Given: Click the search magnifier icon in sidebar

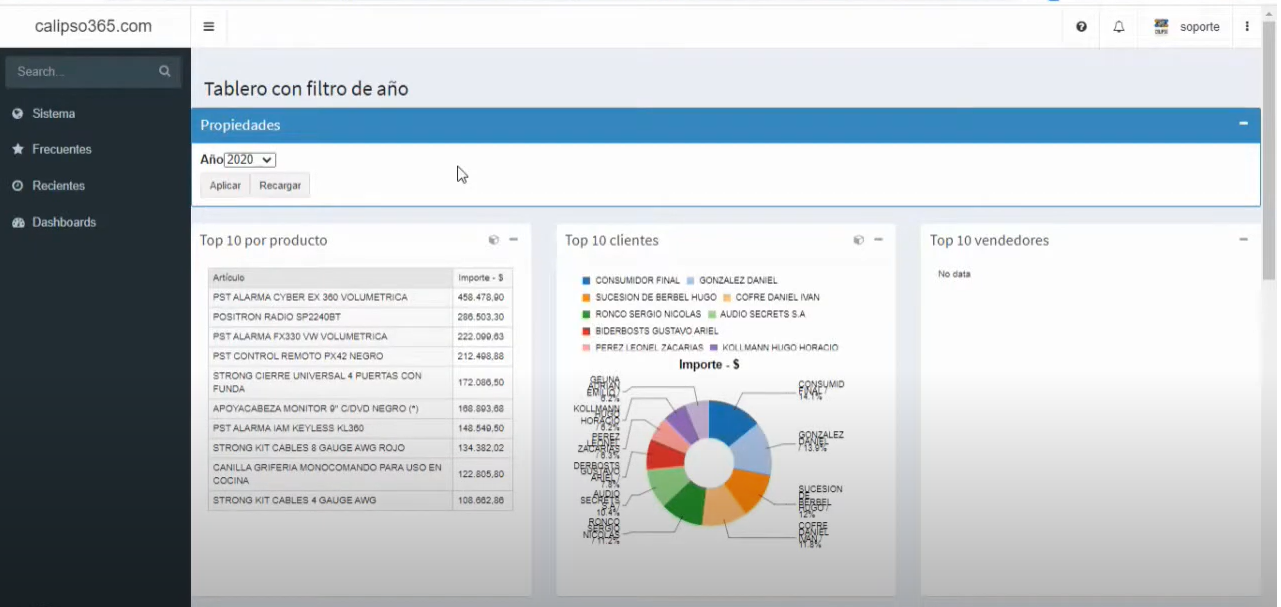Looking at the screenshot, I should (164, 71).
